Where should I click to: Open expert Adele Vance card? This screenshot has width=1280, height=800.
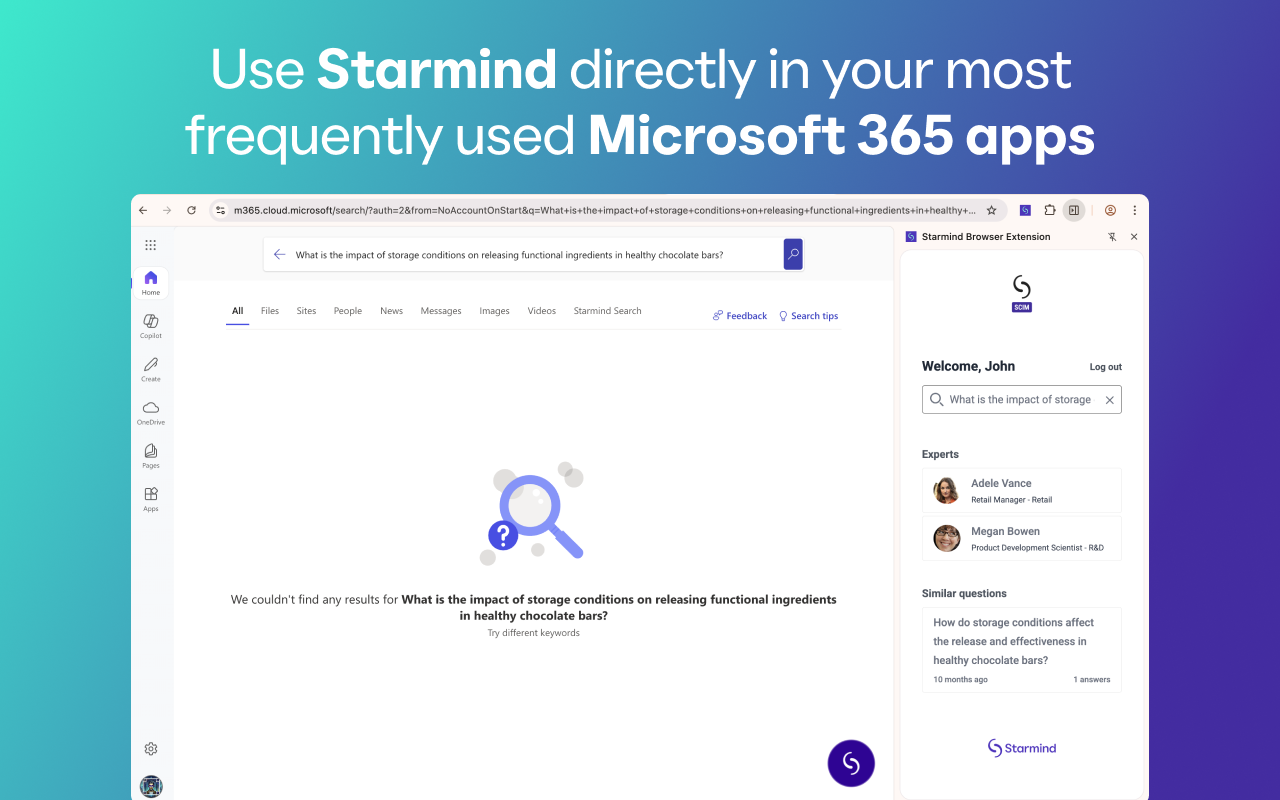pos(1022,490)
